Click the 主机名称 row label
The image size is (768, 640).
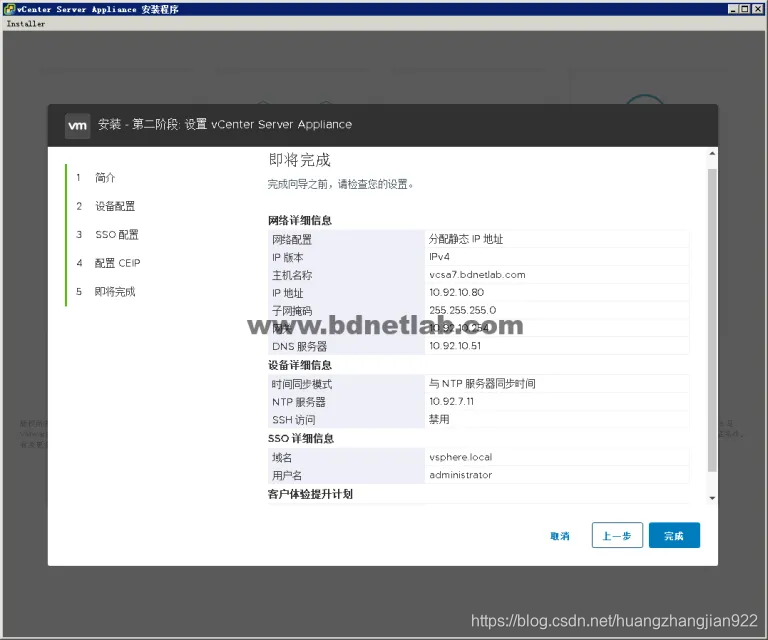click(x=292, y=275)
